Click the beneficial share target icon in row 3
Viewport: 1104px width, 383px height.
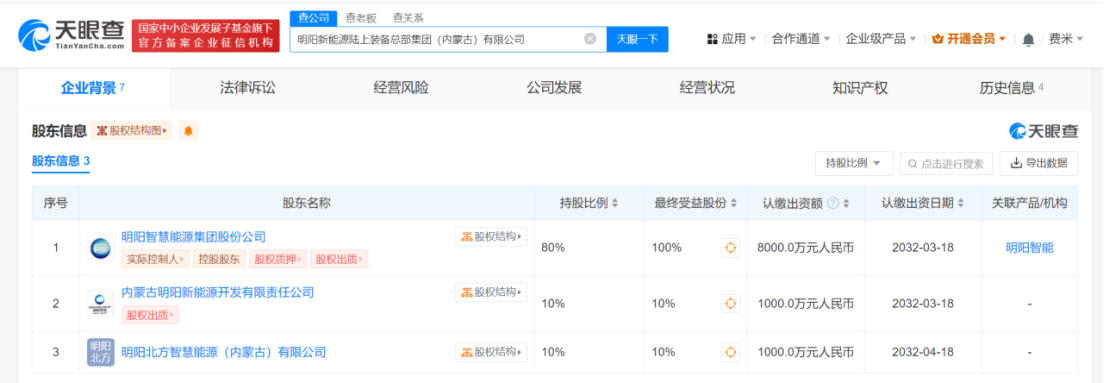731,352
